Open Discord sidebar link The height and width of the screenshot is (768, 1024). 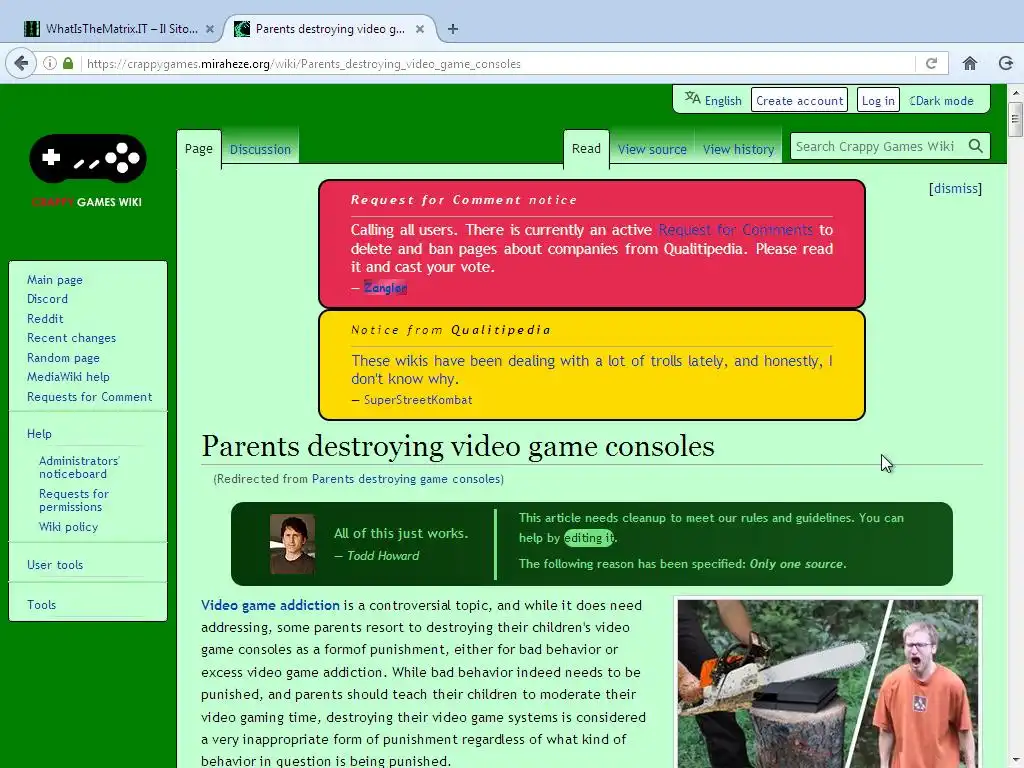[x=47, y=298]
